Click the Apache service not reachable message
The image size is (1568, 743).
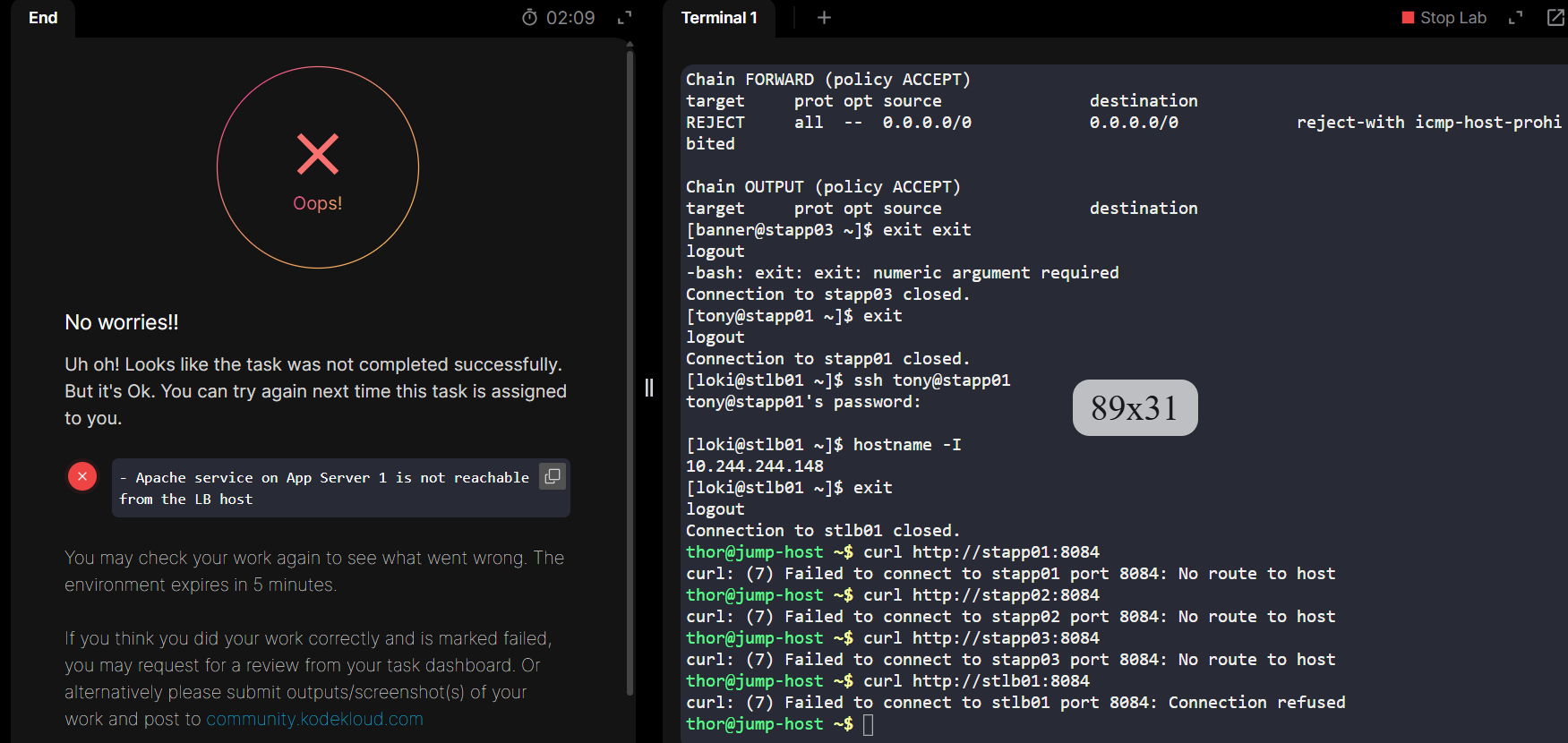[324, 488]
